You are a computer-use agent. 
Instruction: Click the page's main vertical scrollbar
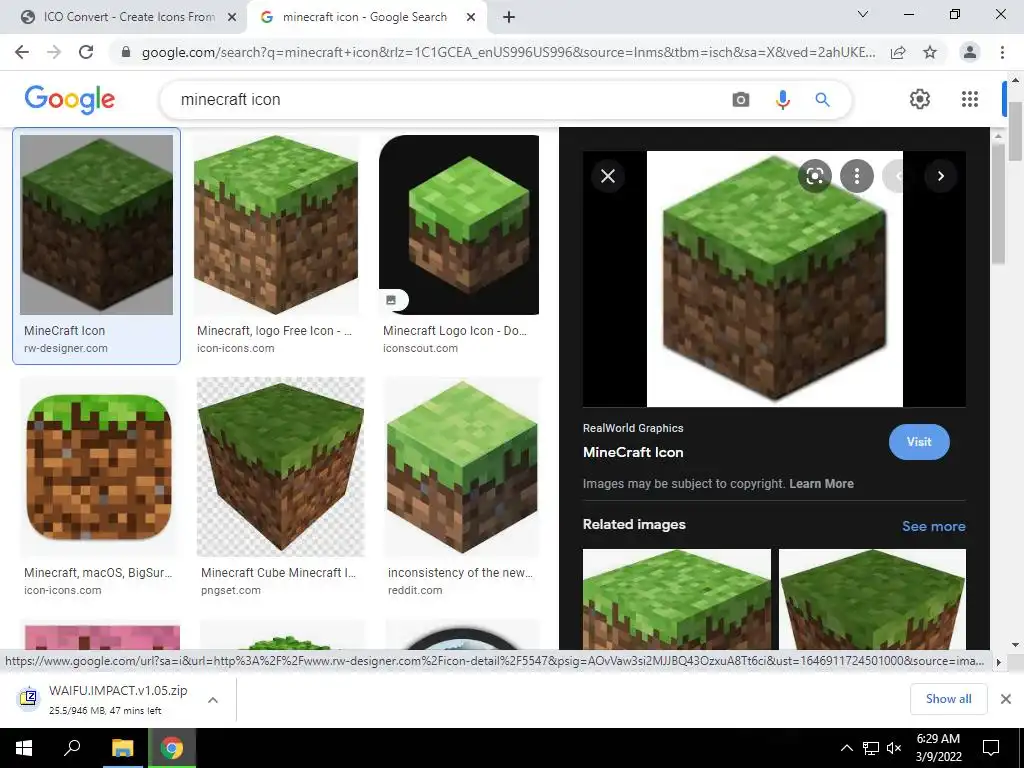1016,131
